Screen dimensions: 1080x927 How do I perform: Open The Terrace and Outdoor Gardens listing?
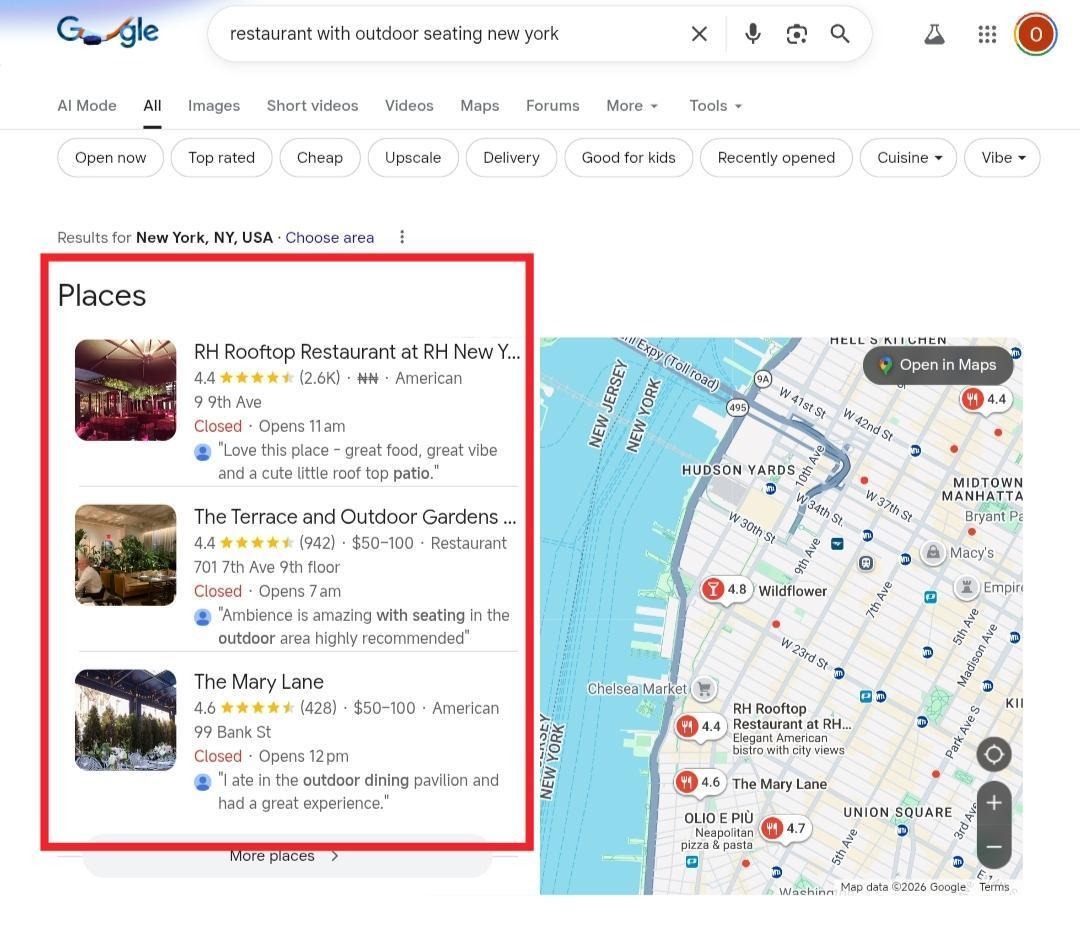[355, 517]
